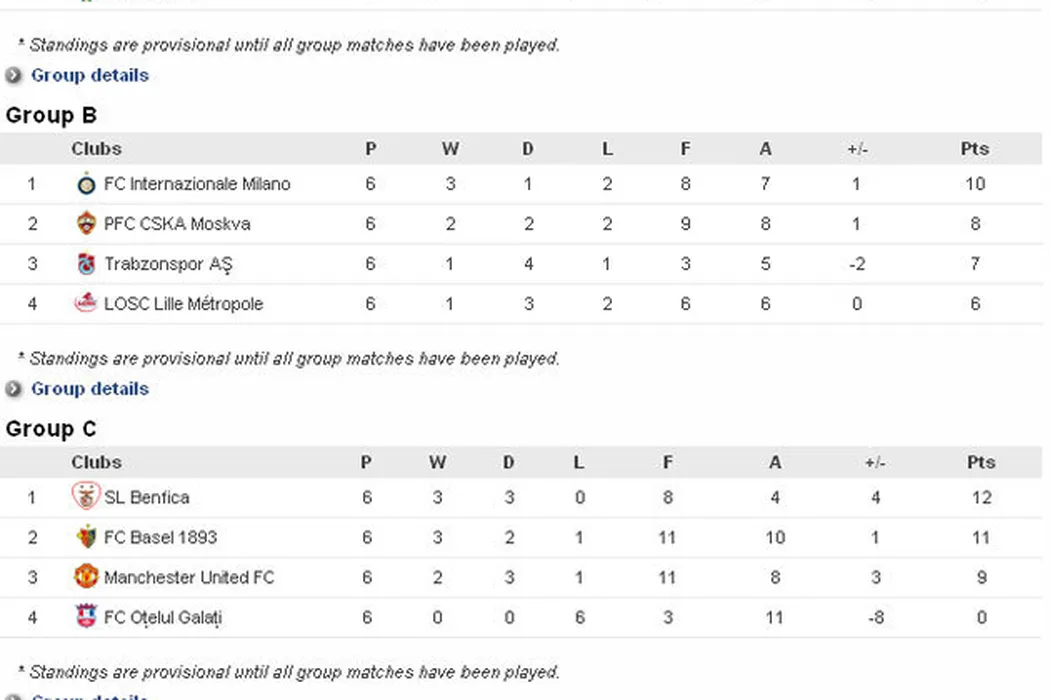Click the PFC CSKA Moskva crest icon
Image resolution: width=1050 pixels, height=700 pixels.
87,224
